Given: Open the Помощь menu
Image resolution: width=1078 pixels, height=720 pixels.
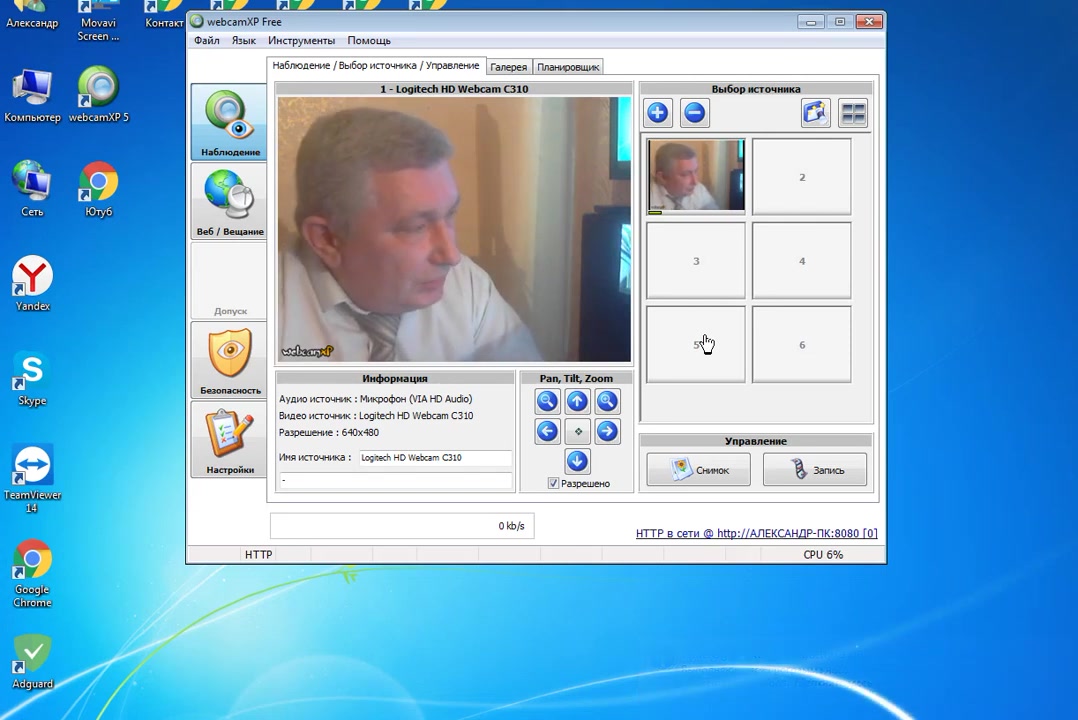Looking at the screenshot, I should click(368, 41).
